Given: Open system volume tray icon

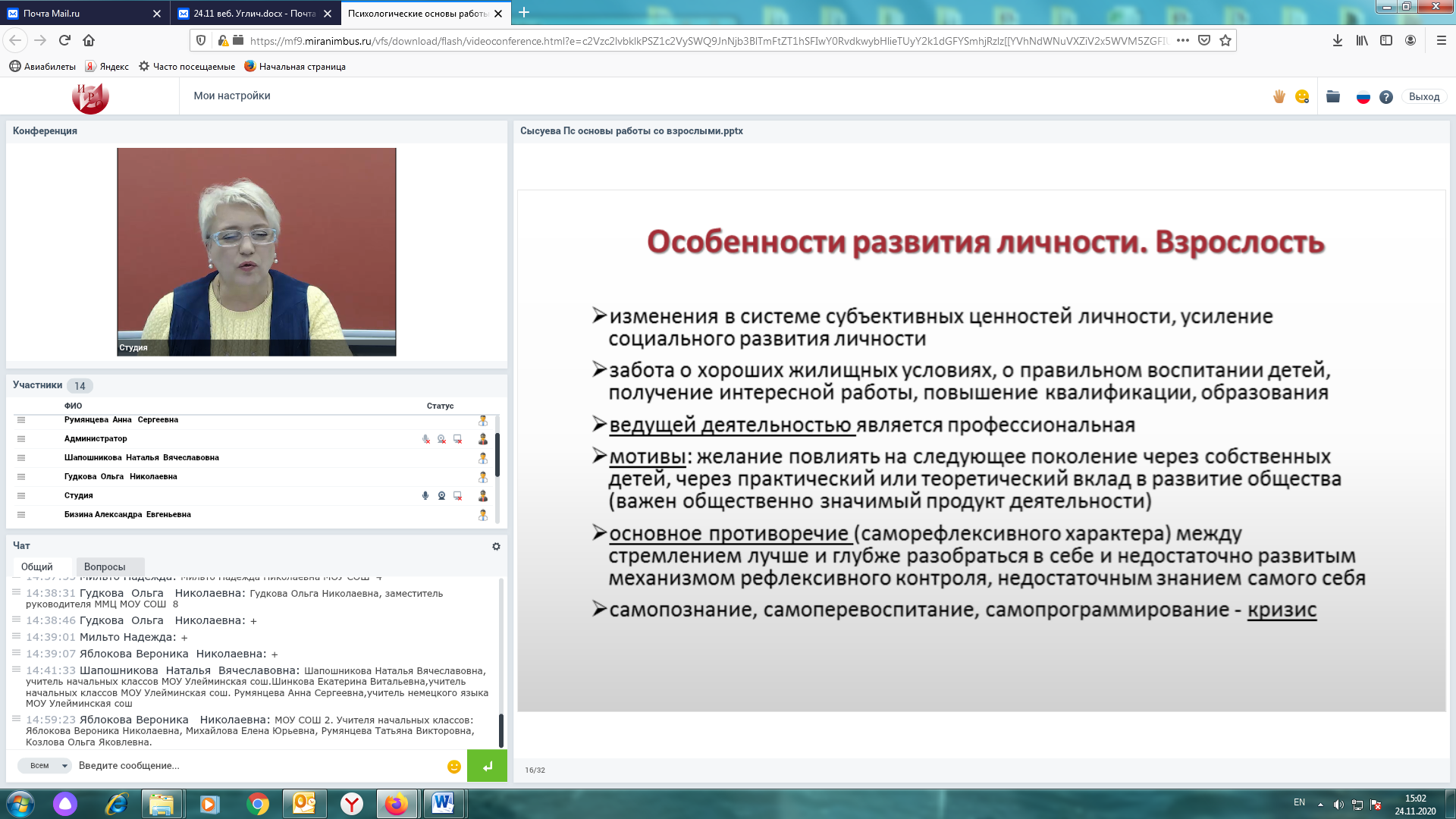Looking at the screenshot, I should point(1338,805).
